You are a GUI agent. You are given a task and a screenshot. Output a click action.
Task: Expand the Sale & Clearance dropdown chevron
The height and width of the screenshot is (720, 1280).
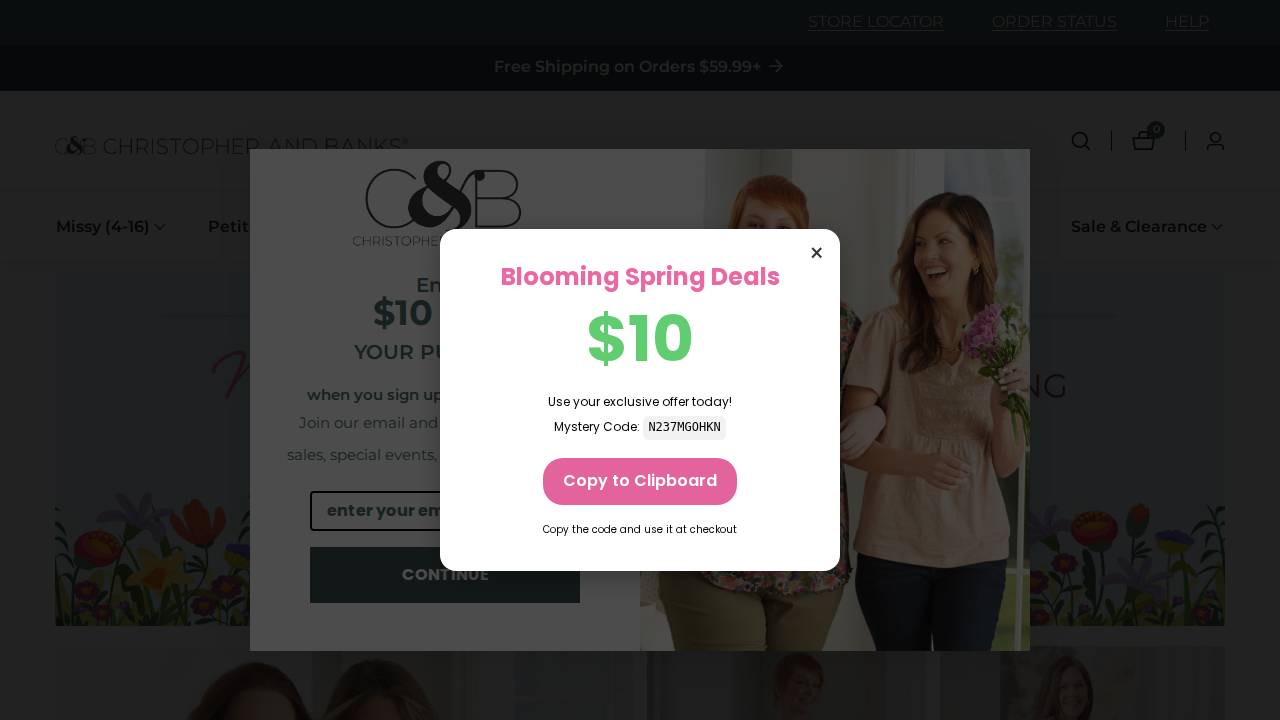coord(1217,227)
